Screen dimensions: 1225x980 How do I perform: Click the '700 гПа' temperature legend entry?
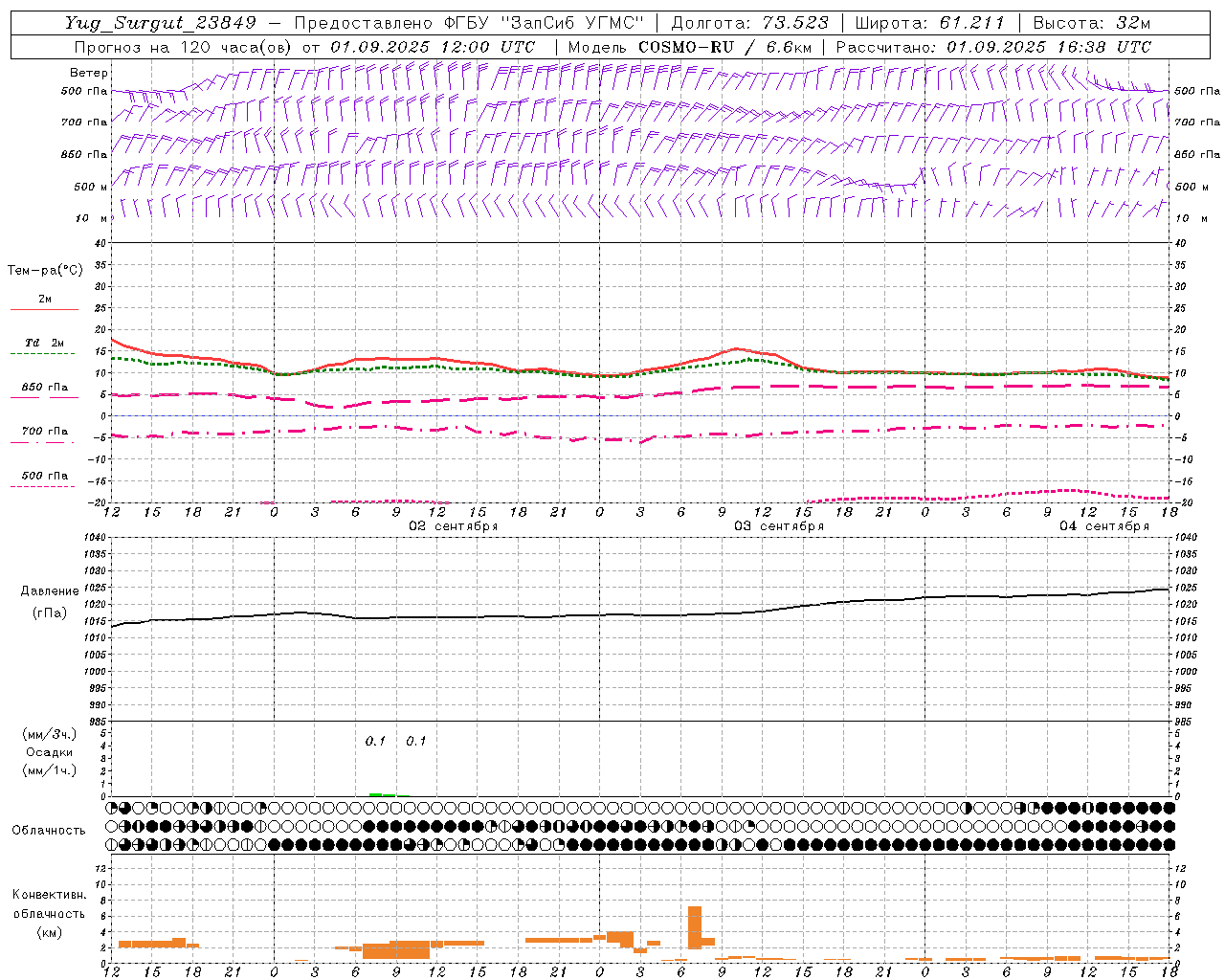tap(45, 432)
